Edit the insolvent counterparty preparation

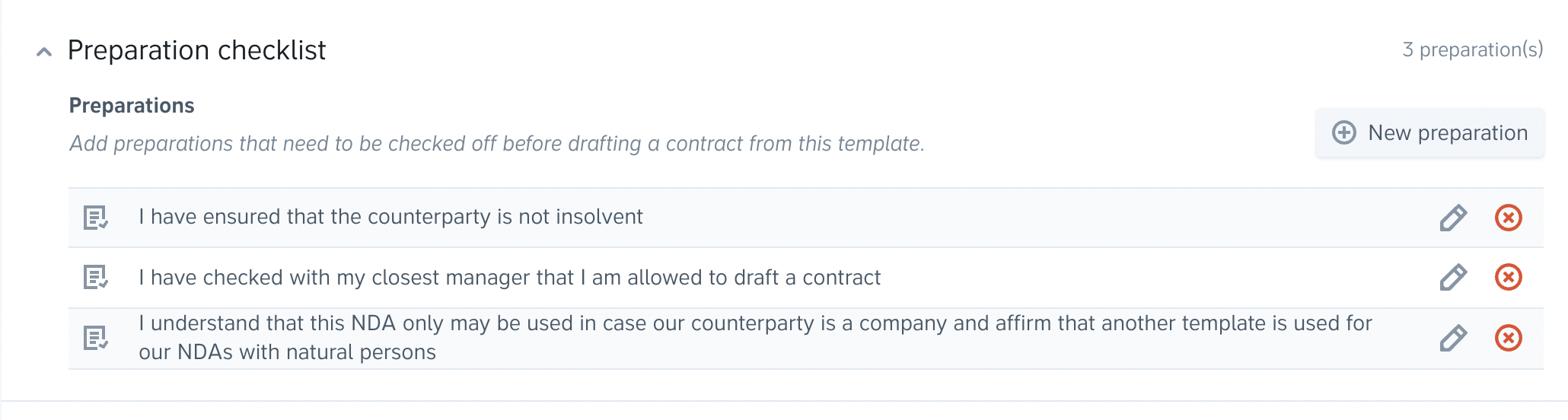click(x=1452, y=218)
